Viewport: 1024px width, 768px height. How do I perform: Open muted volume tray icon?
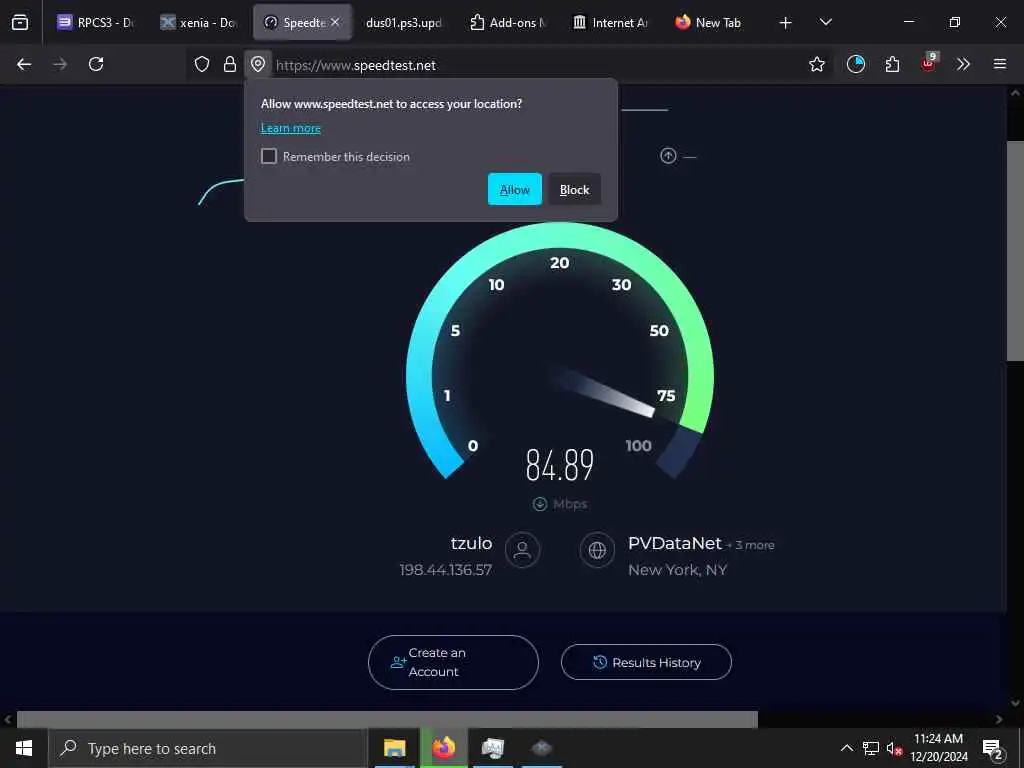[x=894, y=748]
